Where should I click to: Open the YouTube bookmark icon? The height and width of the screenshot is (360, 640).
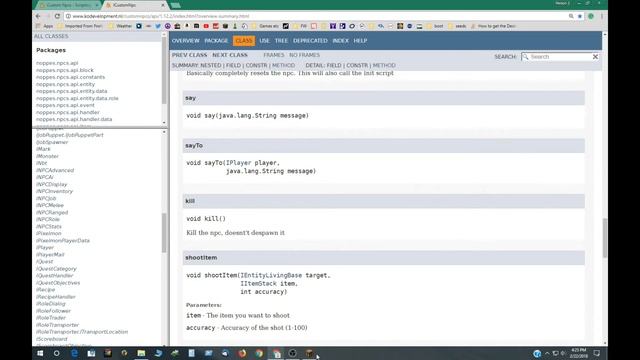coord(206,26)
